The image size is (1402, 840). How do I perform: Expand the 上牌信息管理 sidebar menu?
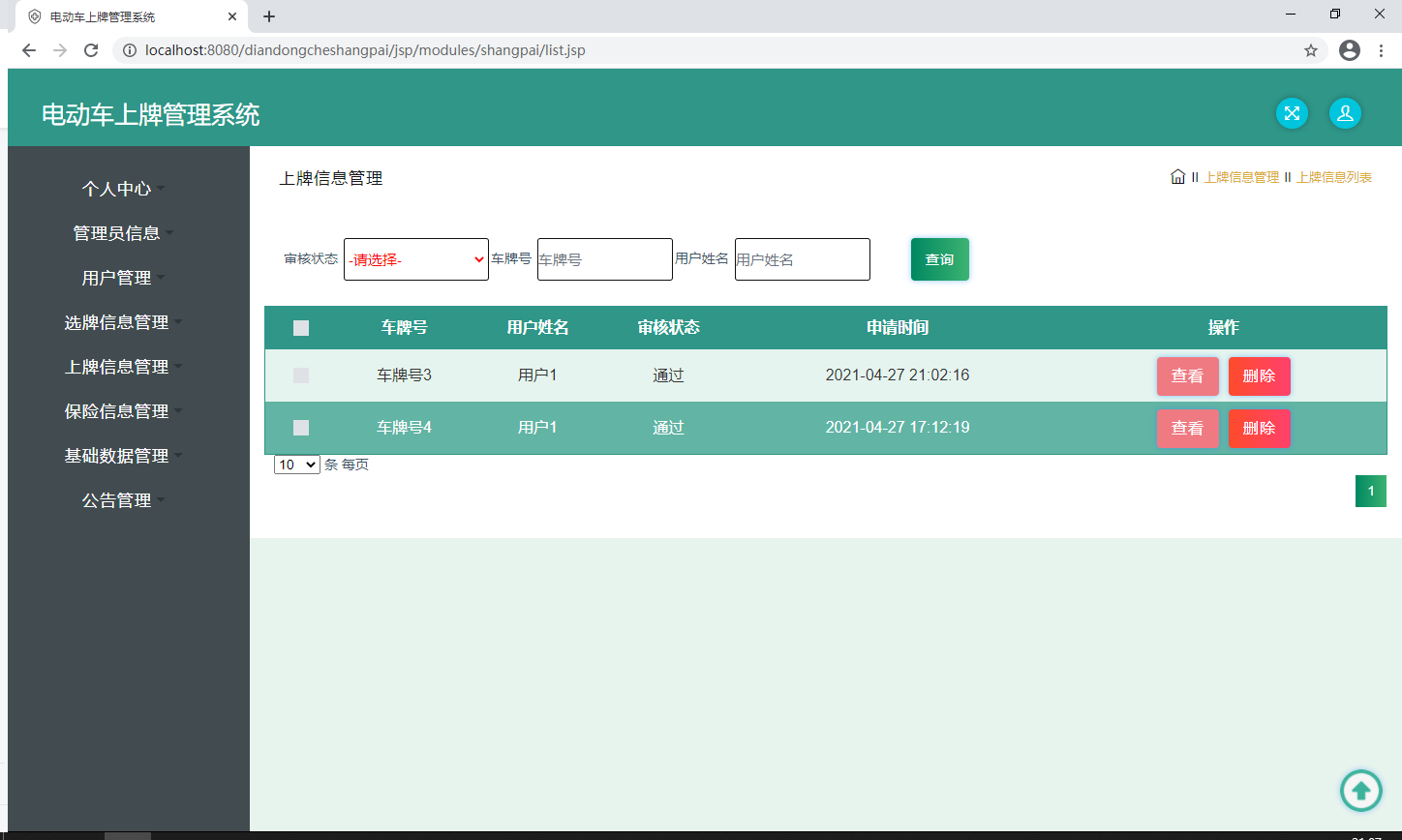tap(124, 367)
